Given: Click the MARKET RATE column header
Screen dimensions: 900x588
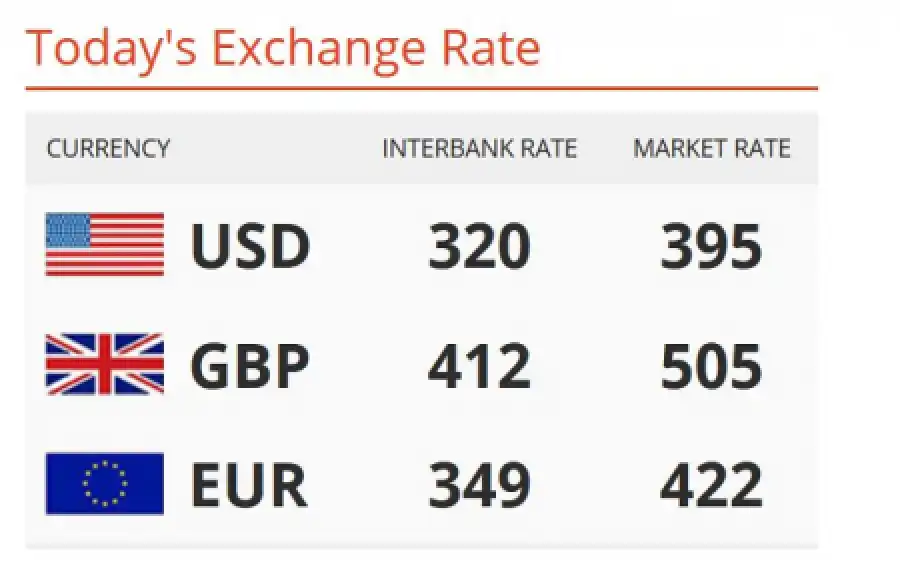Looking at the screenshot, I should coord(712,148).
